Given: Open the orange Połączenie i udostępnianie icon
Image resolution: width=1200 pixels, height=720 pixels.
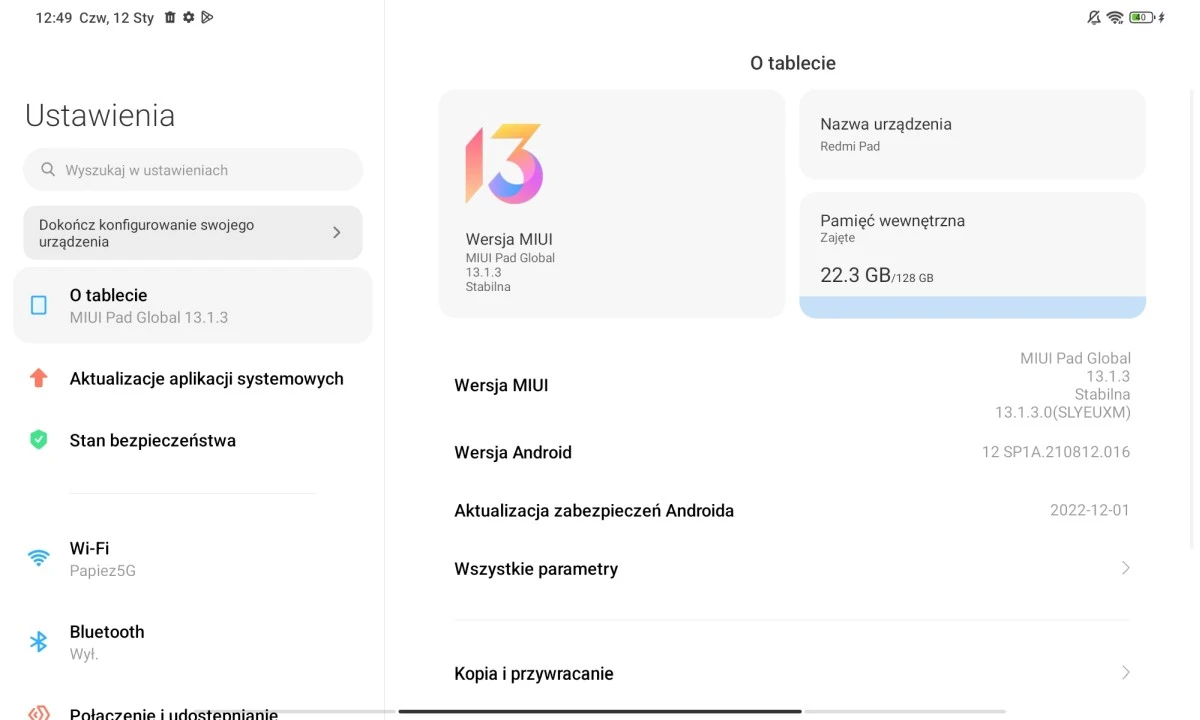Looking at the screenshot, I should 40,712.
